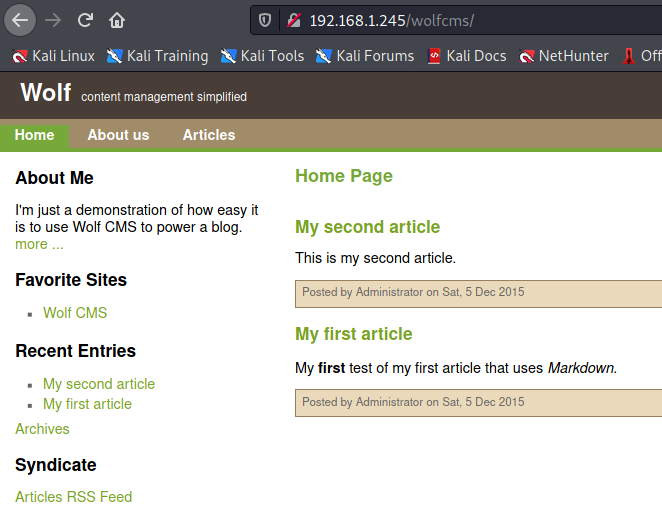Click the insecure connection padlock icon
The image size is (662, 531).
pos(293,20)
